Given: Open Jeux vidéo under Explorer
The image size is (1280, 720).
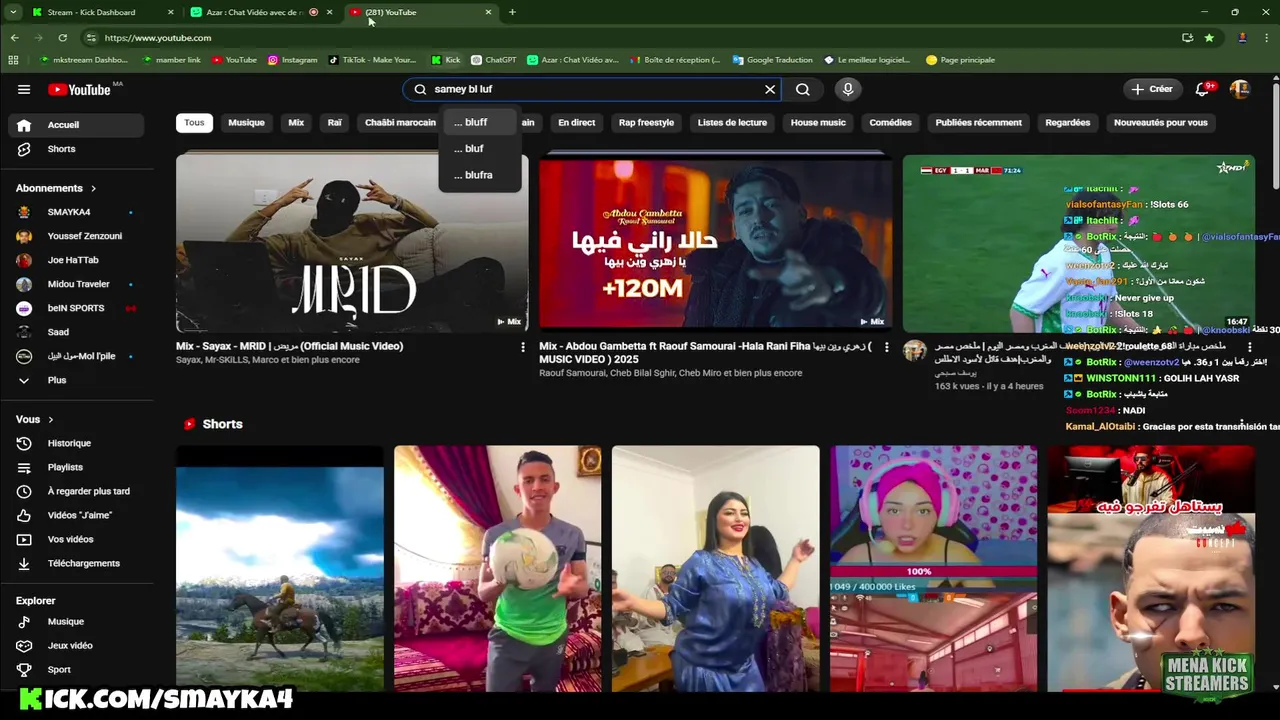Looking at the screenshot, I should pyautogui.click(x=76, y=645).
